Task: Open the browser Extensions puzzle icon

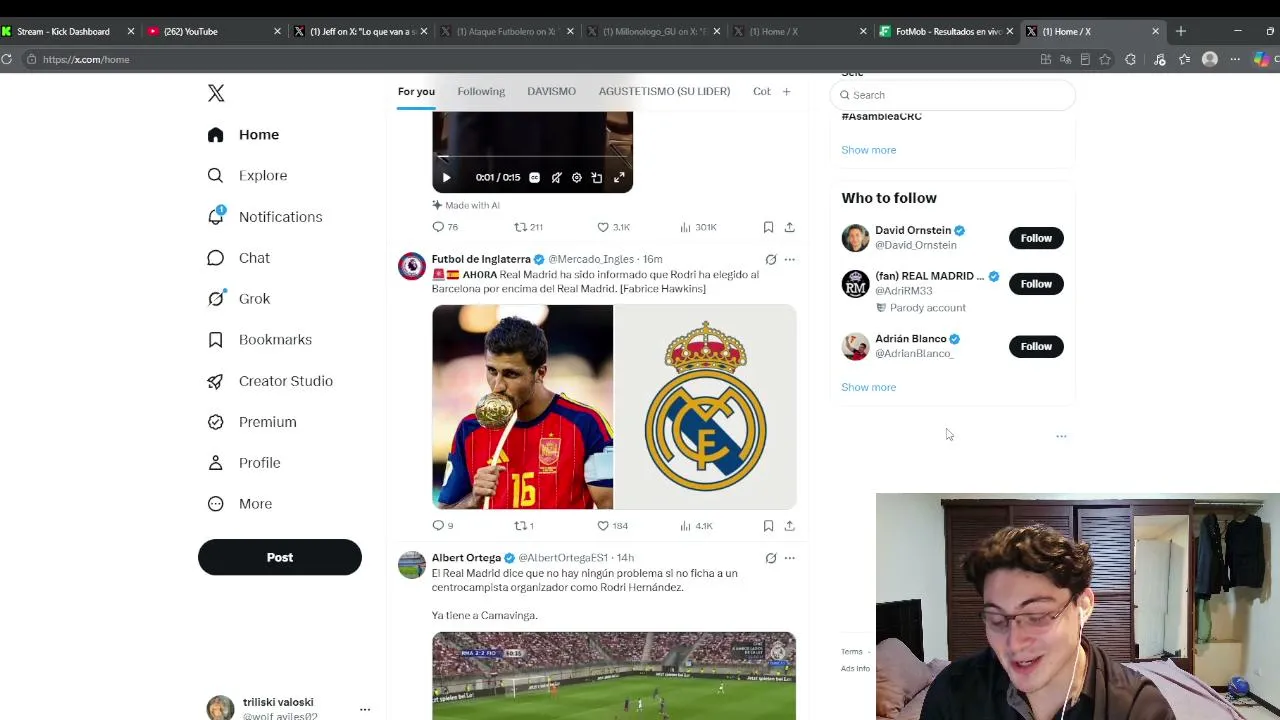Action: coord(1131,59)
